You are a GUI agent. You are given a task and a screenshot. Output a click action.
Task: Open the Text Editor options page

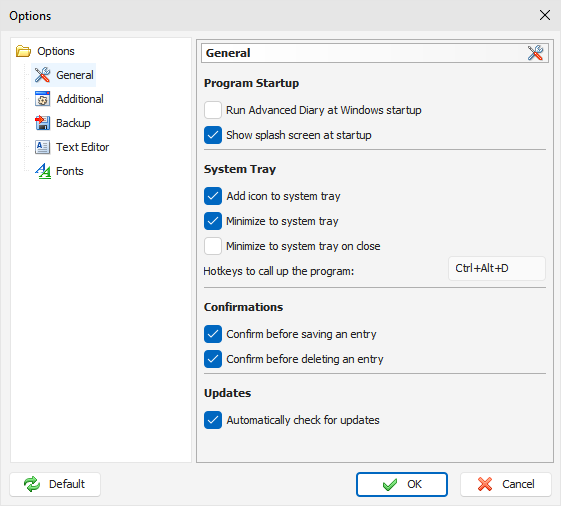83,147
